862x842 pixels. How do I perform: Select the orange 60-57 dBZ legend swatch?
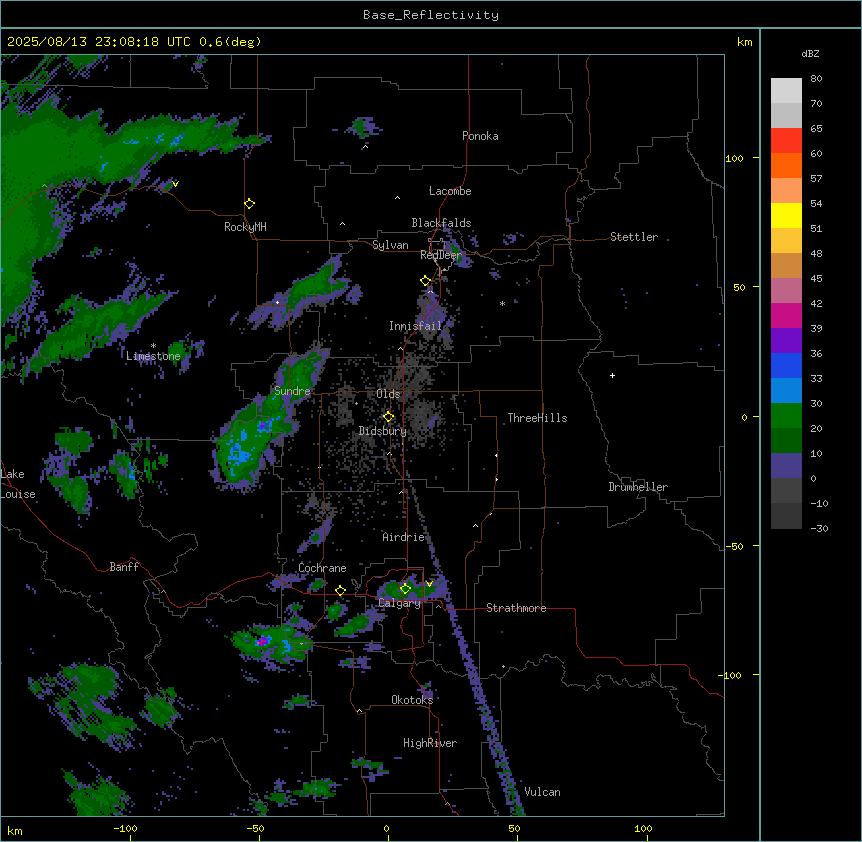tap(786, 165)
